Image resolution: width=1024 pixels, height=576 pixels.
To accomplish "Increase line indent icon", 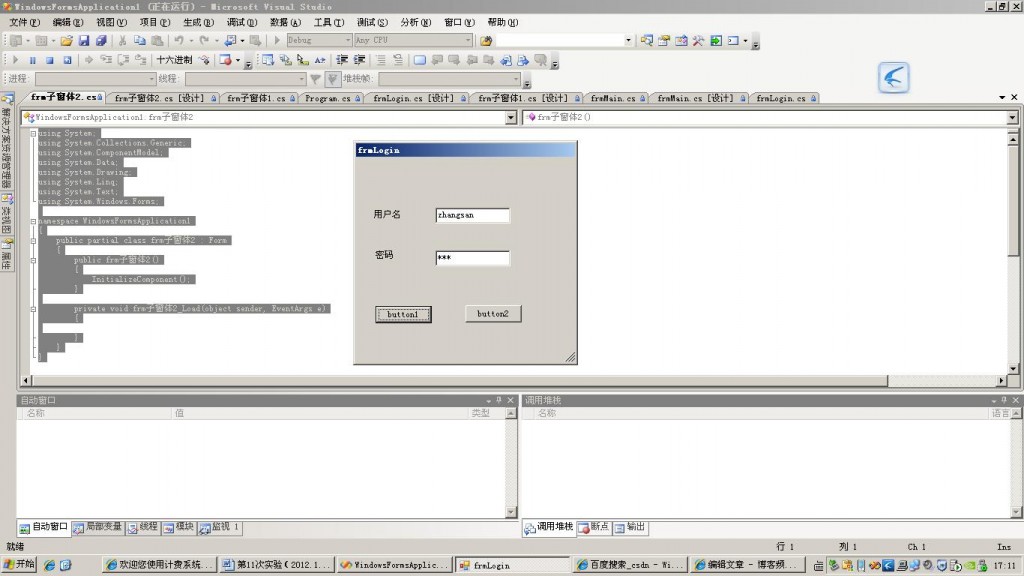I will (359, 60).
